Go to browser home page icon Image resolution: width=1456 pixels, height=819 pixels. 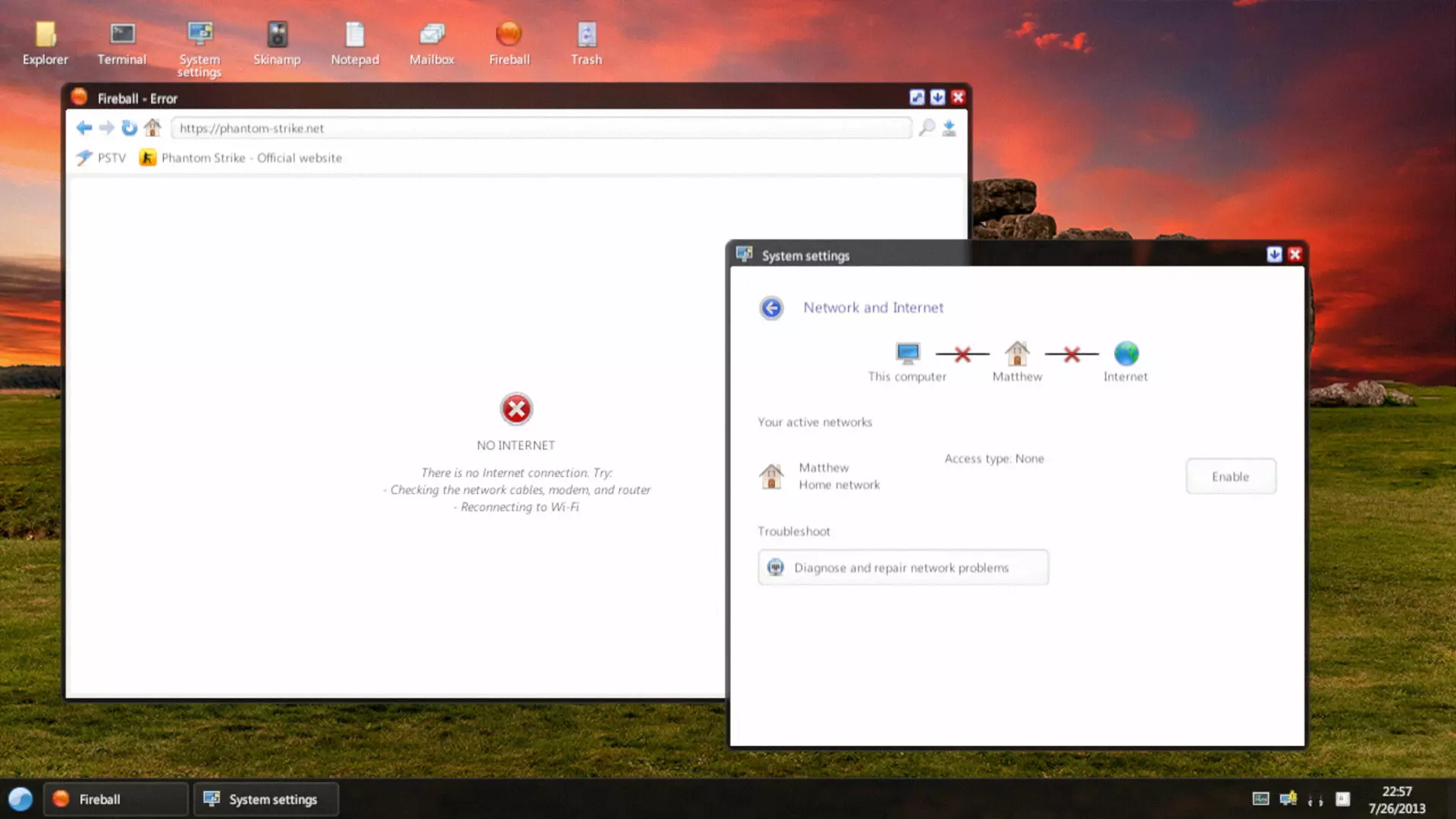pos(152,127)
